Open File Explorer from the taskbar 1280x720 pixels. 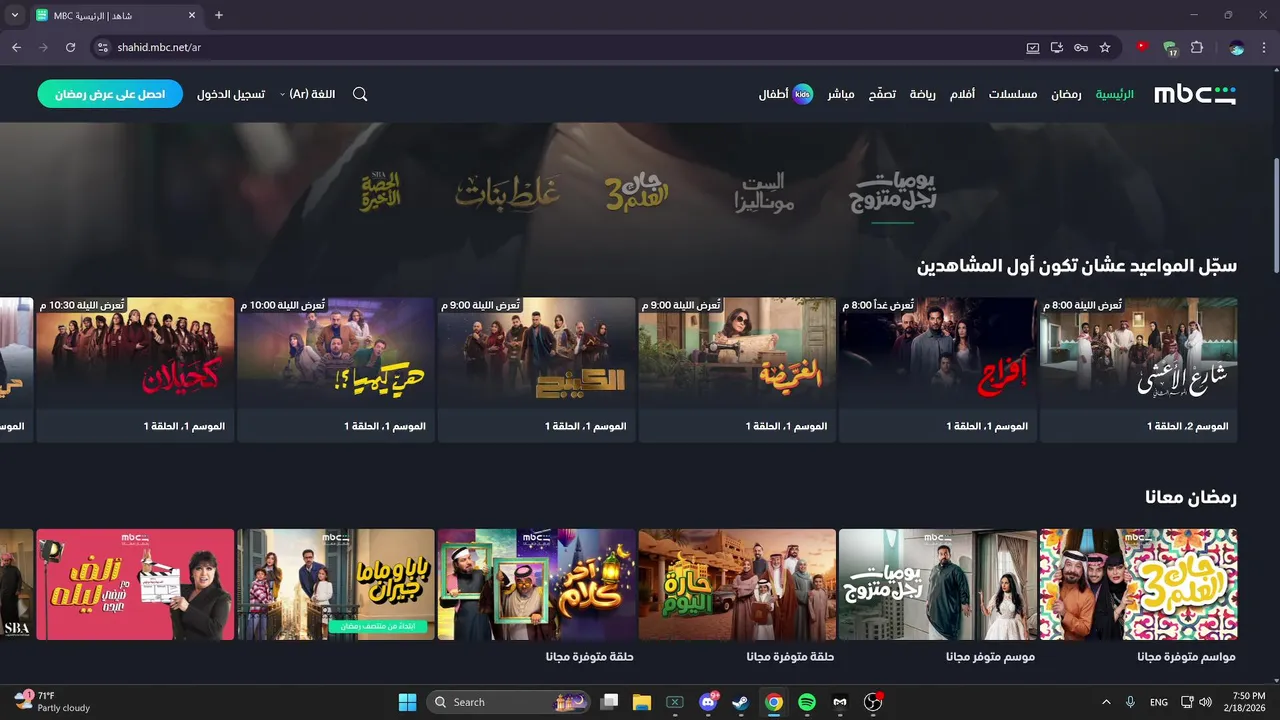point(641,702)
